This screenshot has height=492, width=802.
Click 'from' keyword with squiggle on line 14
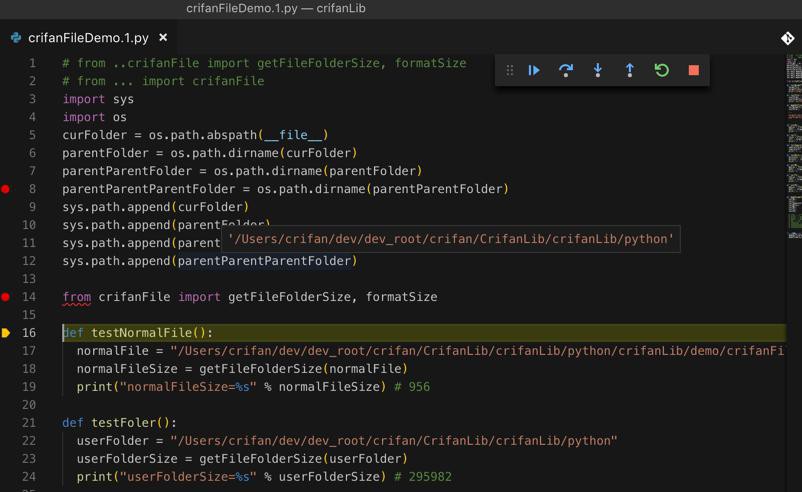click(77, 297)
